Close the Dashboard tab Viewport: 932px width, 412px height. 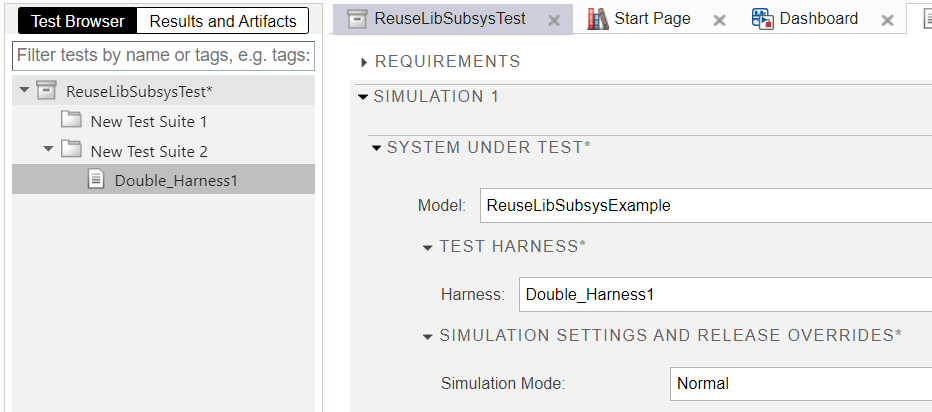pyautogui.click(x=887, y=20)
